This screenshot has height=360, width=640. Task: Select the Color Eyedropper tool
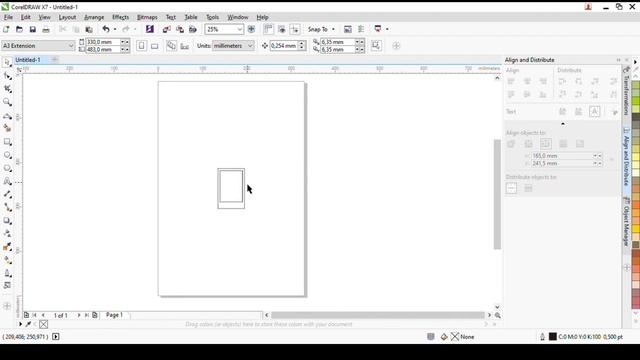pos(7,247)
